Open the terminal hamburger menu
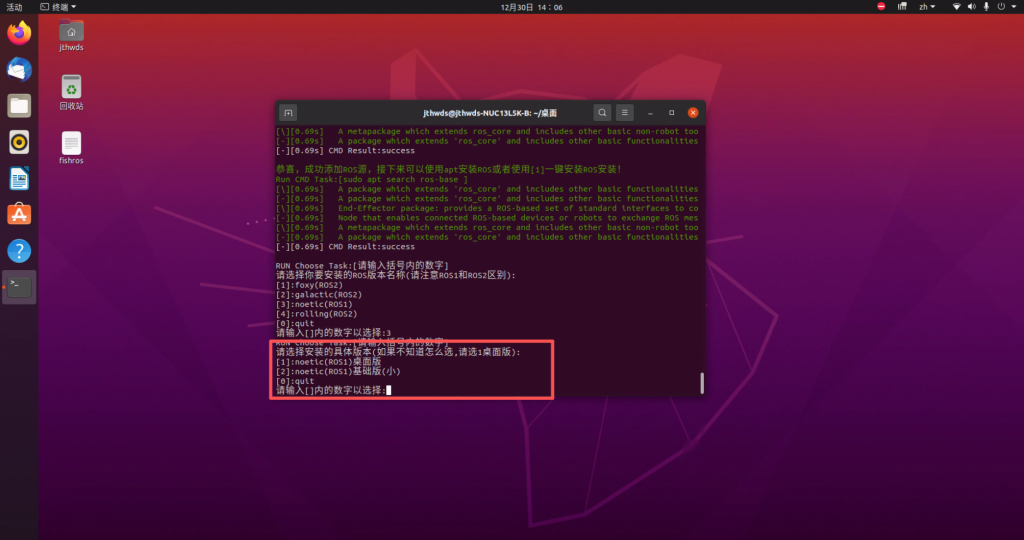This screenshot has width=1024, height=540. tap(625, 113)
